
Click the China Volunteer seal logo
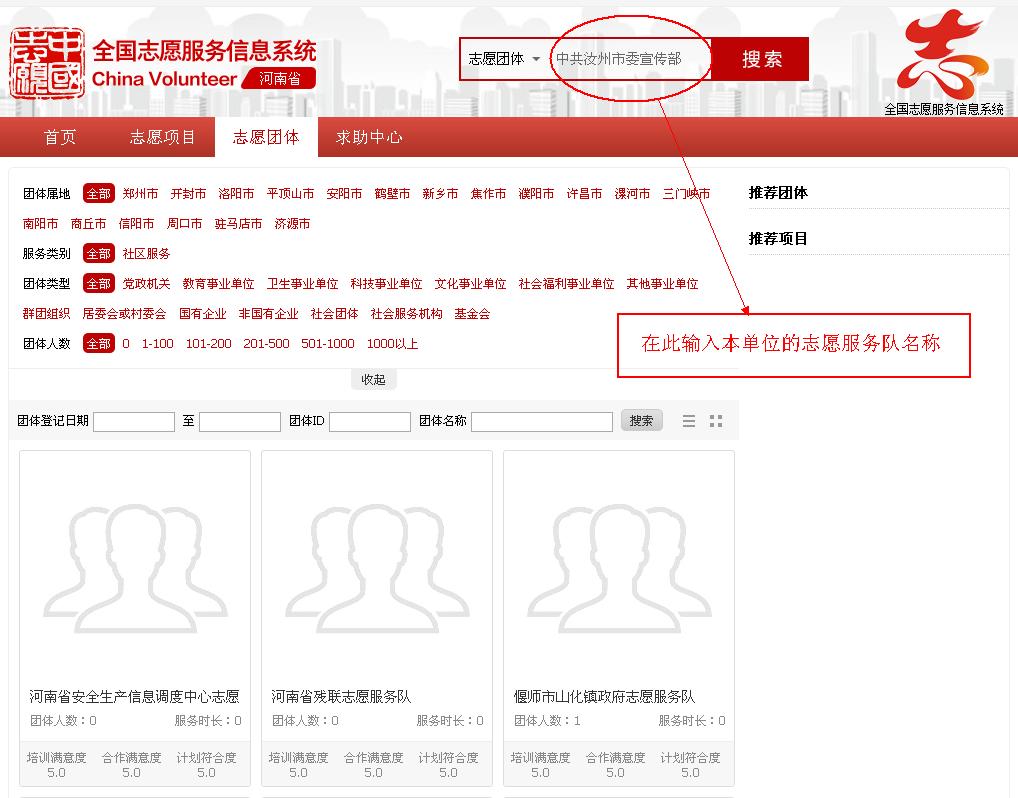46,64
